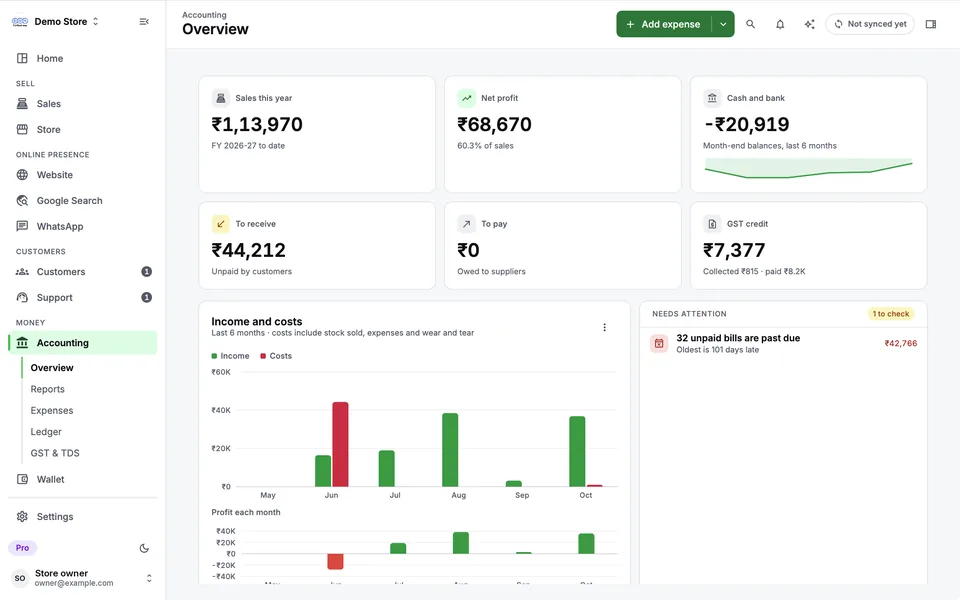The height and width of the screenshot is (600, 960).
Task: Open the AI sparkle assistant icon
Action: [809, 24]
